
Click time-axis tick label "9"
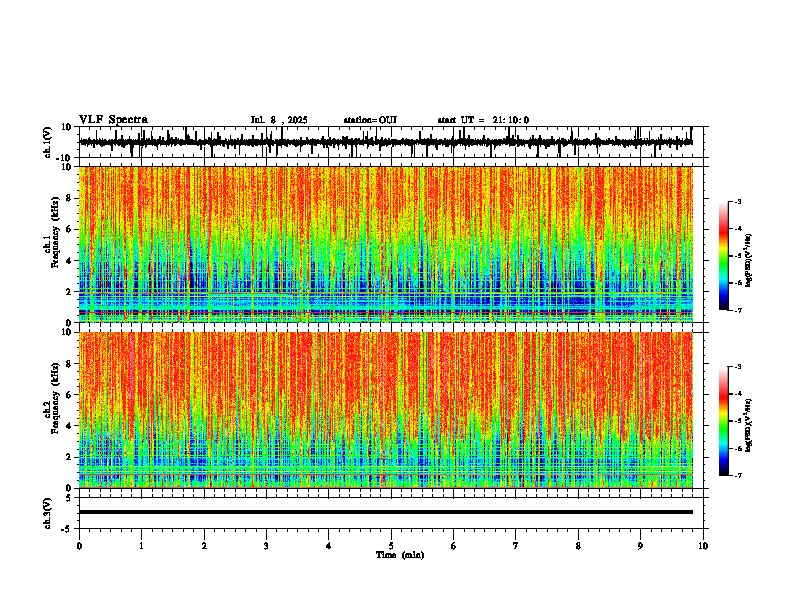point(640,546)
